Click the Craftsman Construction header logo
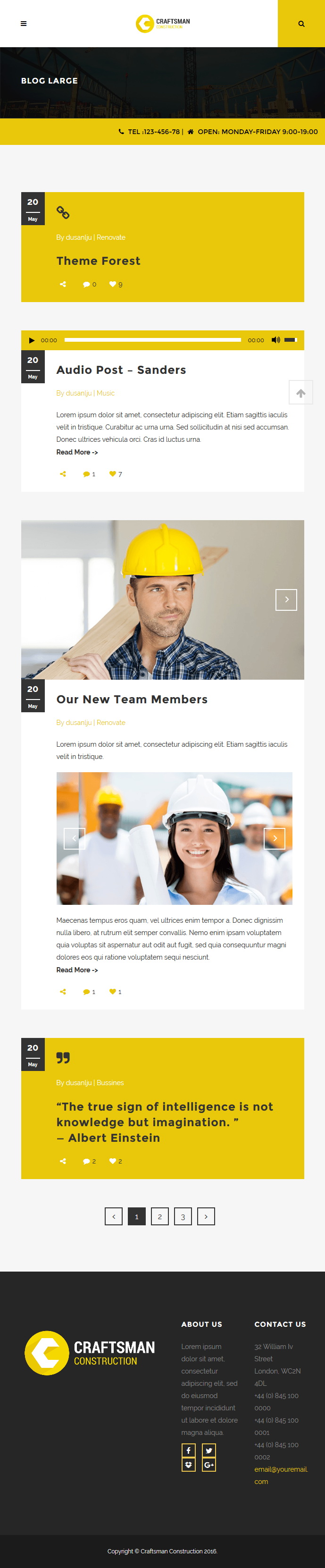This screenshot has width=325, height=1568. pos(162,24)
